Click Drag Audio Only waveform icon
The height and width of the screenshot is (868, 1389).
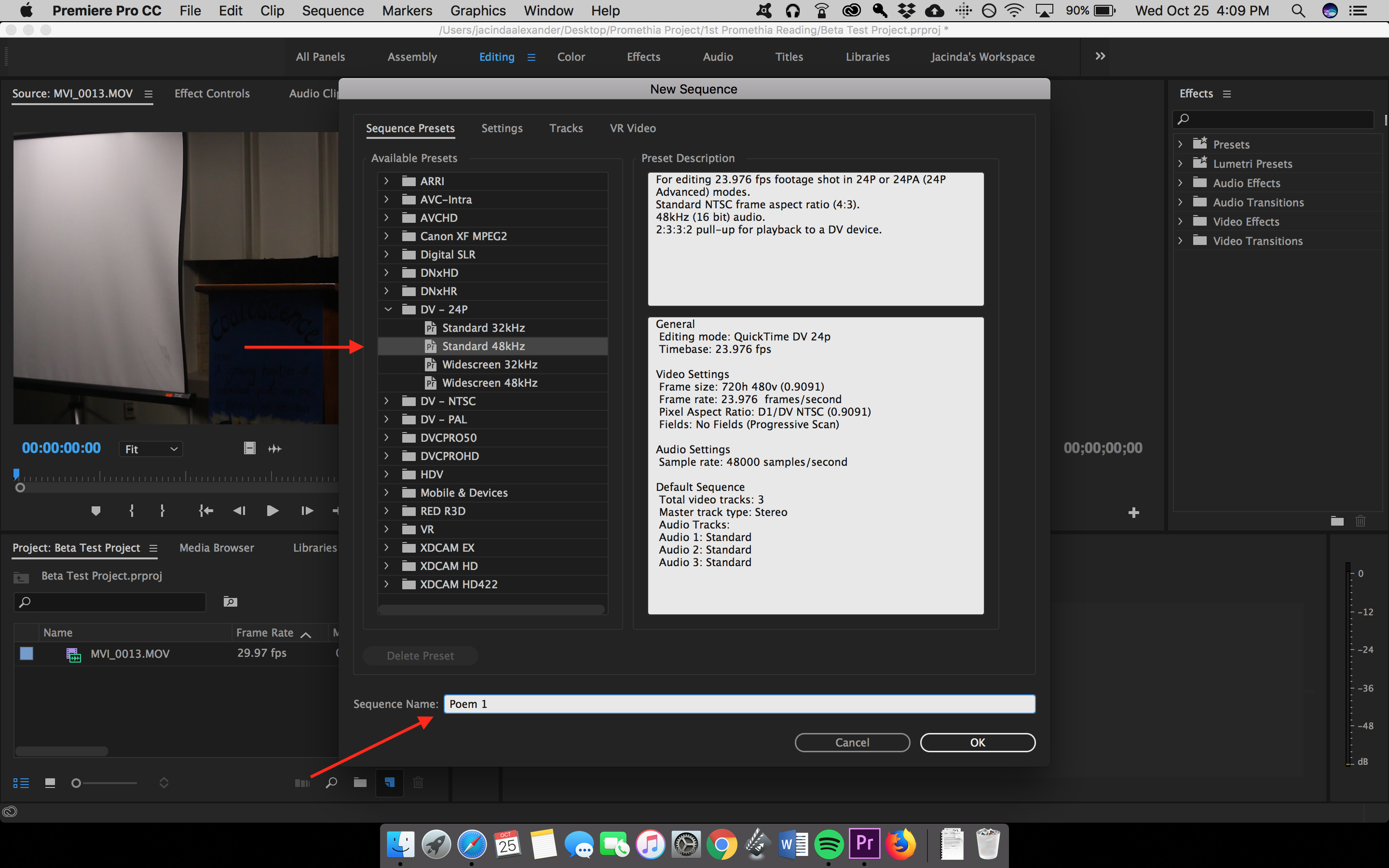coord(275,449)
